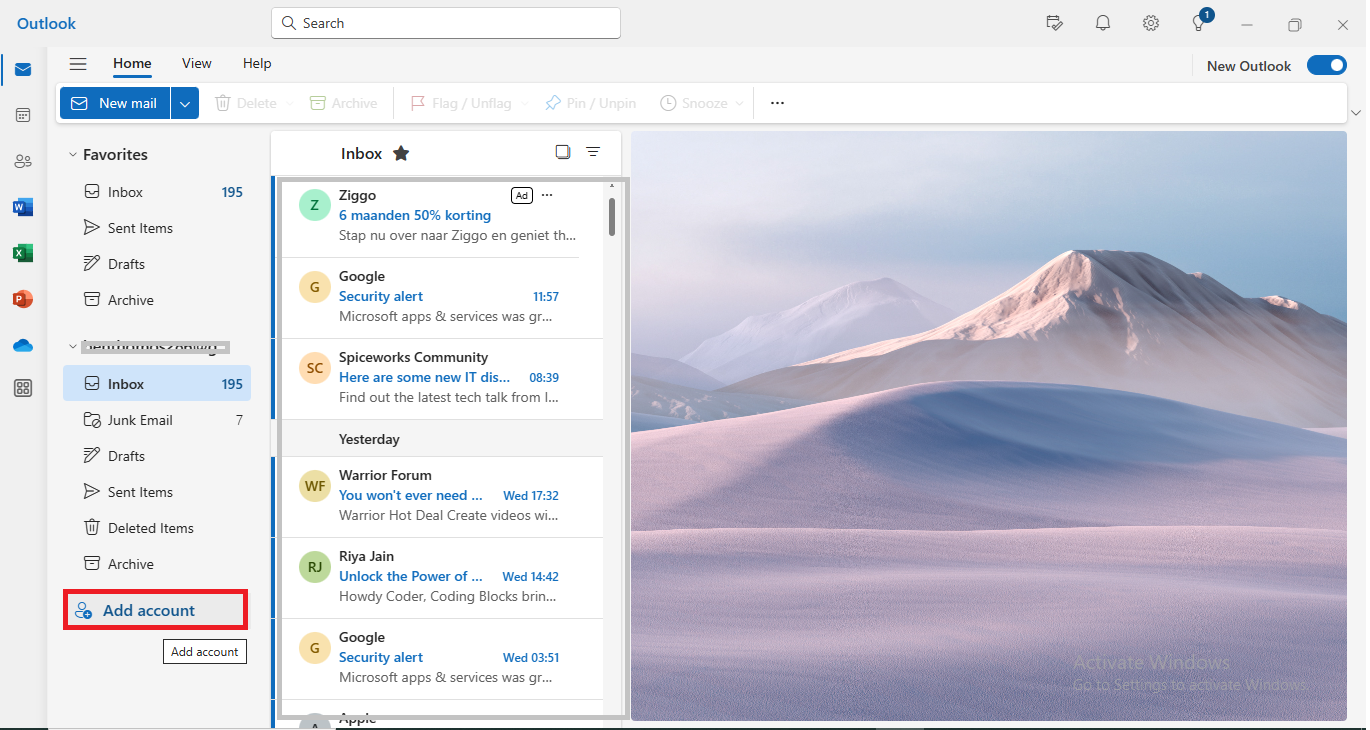Open OneDrive cloud icon
This screenshot has width=1370, height=730.
point(23,345)
